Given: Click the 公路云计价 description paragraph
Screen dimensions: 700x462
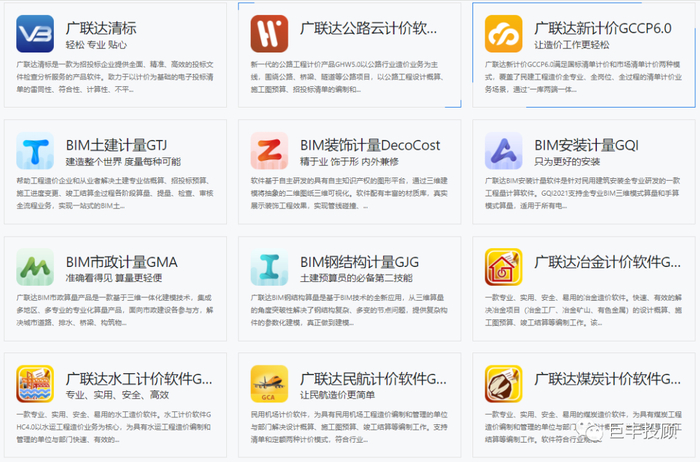Looking at the screenshot, I should point(347,77).
